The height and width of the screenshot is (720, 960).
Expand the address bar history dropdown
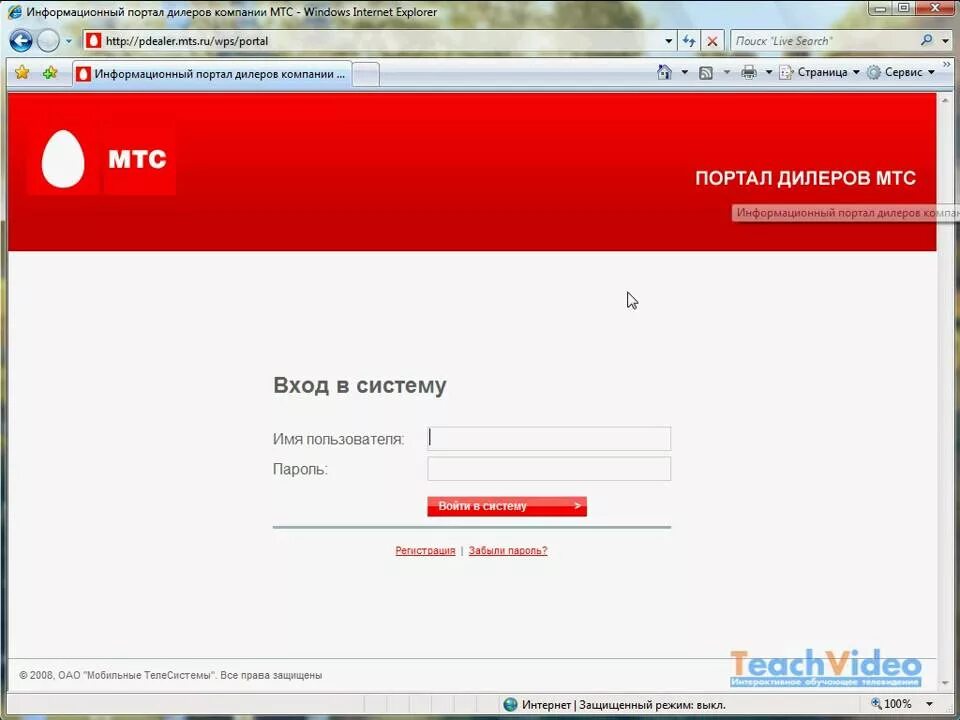pos(669,41)
